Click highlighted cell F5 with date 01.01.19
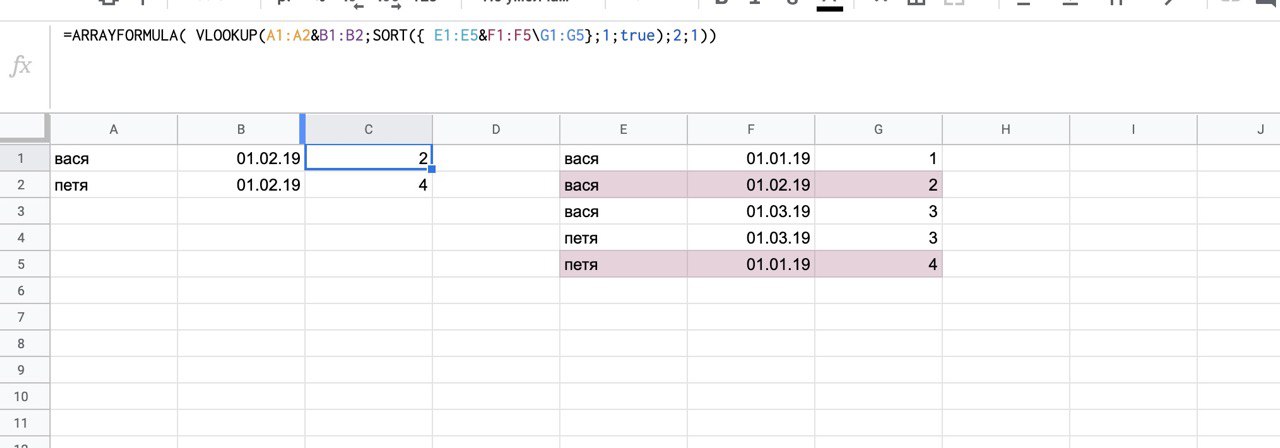 (751, 264)
